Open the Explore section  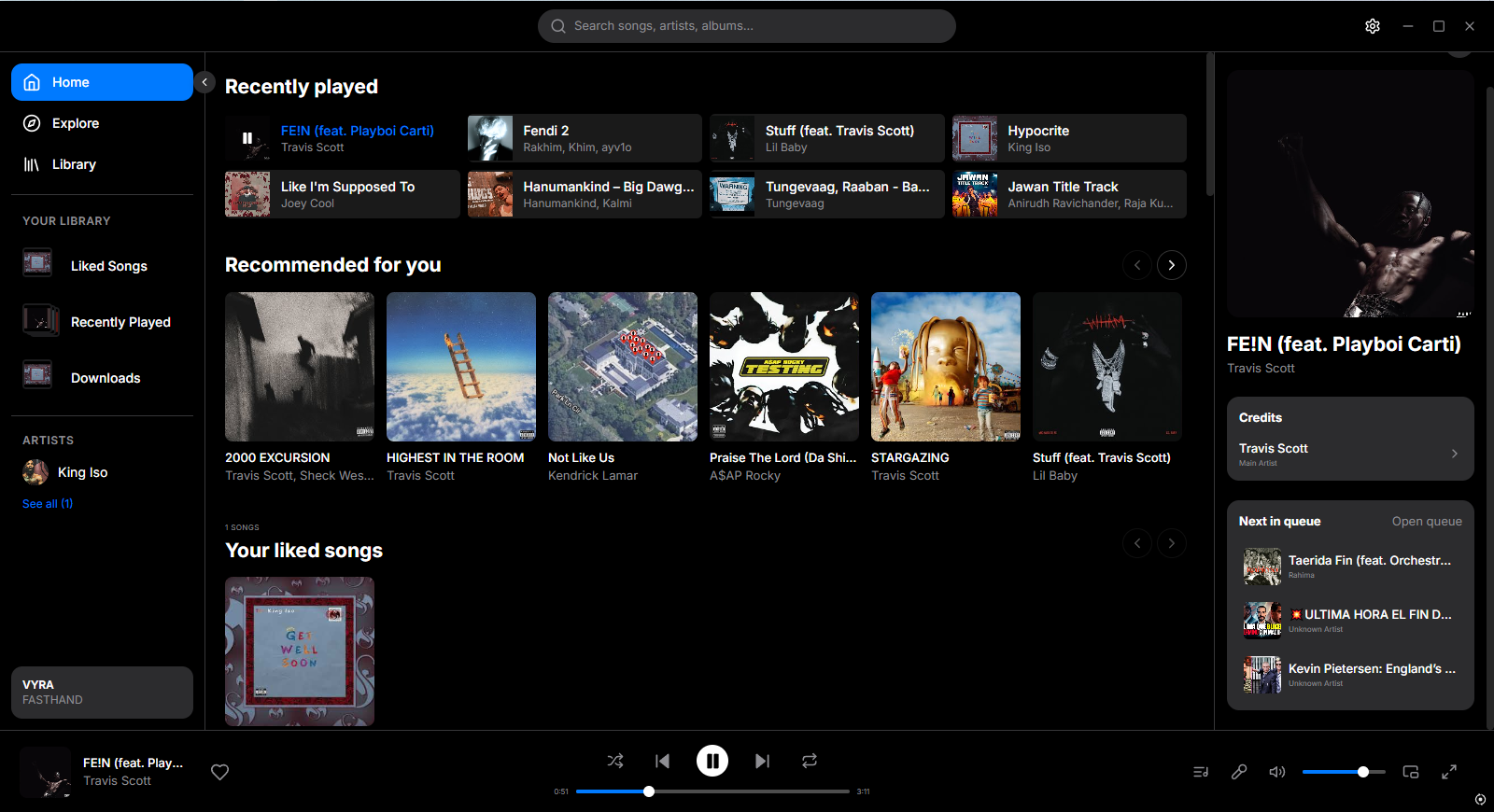[102, 123]
